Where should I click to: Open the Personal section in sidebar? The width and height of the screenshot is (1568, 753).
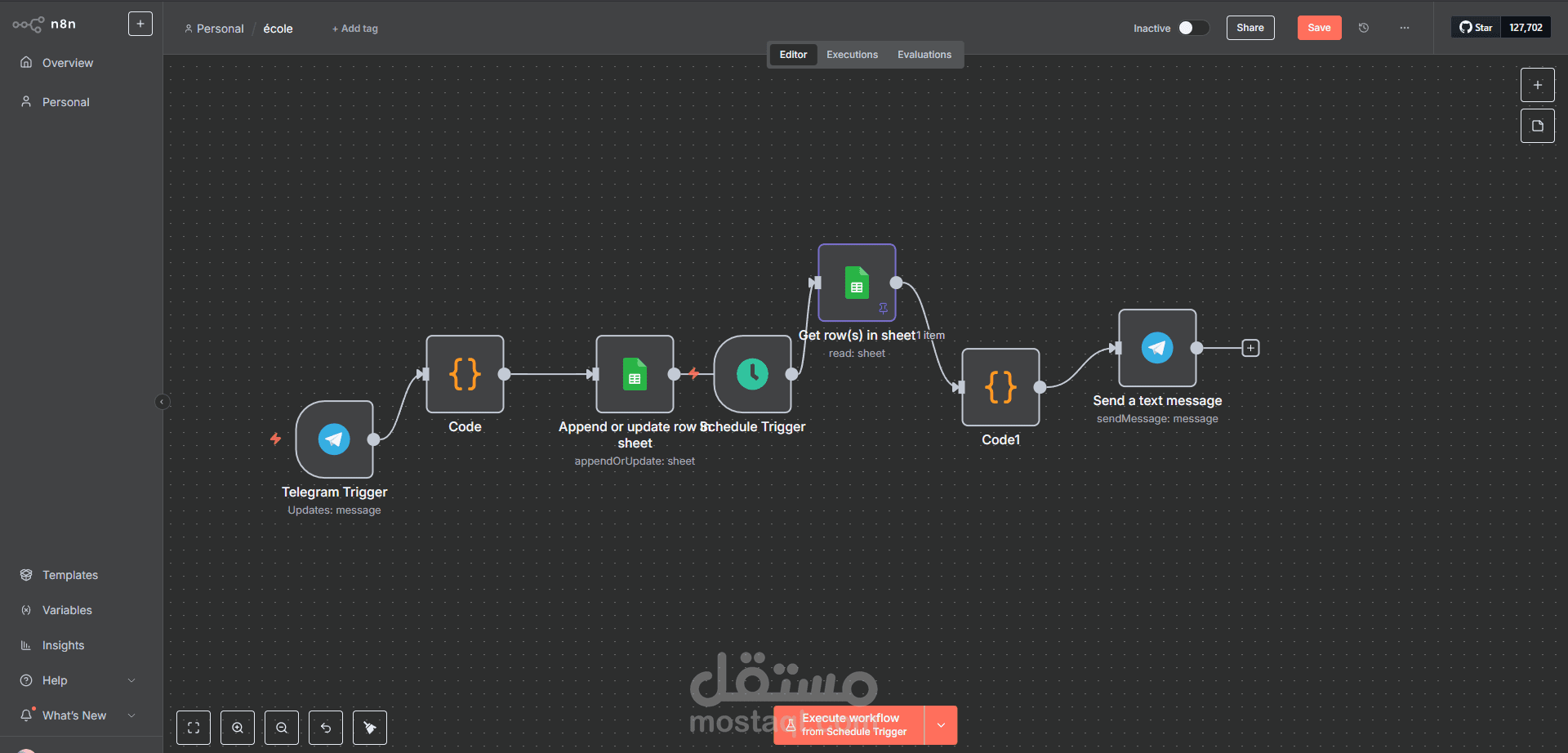(x=66, y=102)
